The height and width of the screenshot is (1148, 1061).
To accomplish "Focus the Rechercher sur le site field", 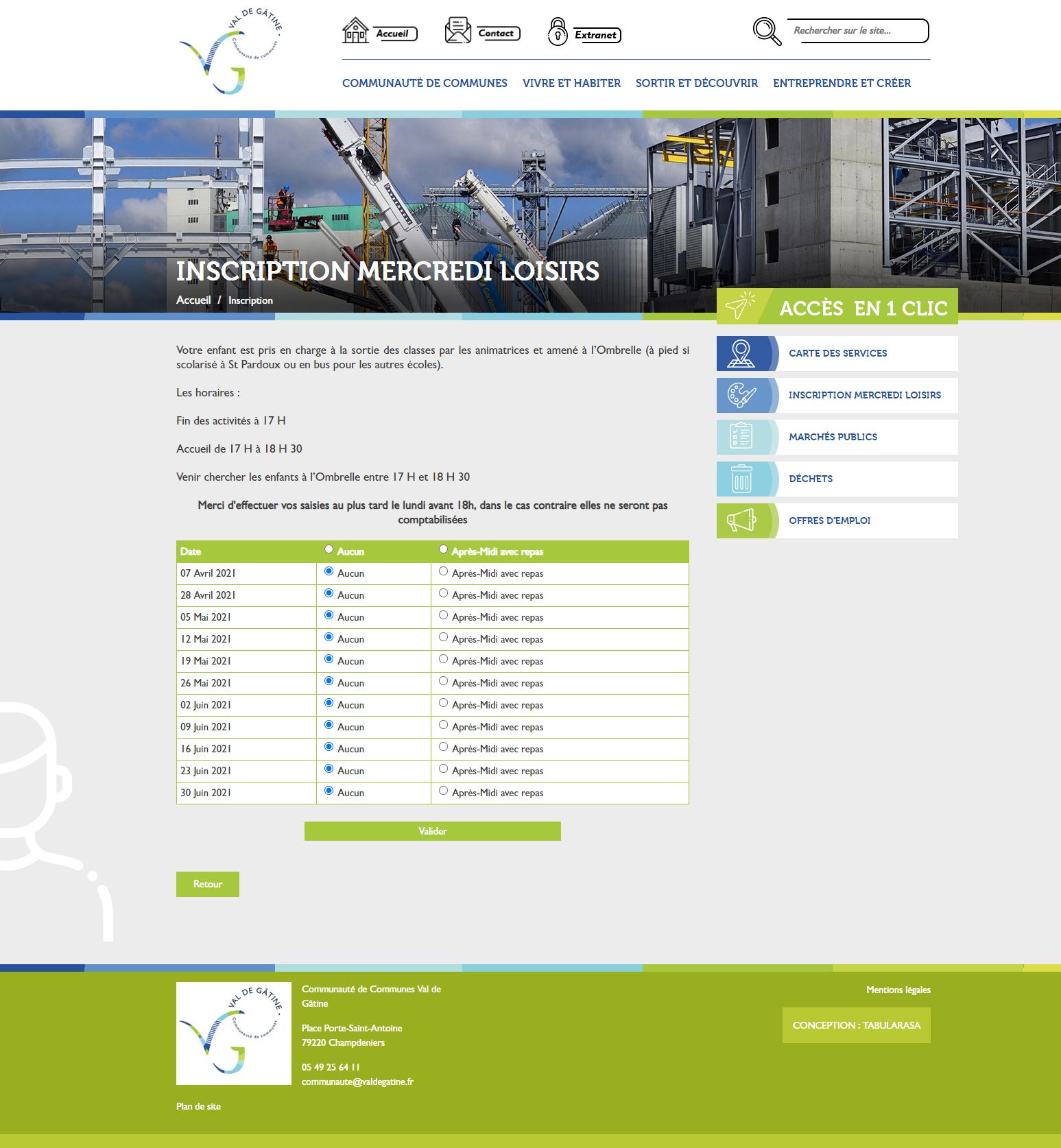I will [857, 31].
